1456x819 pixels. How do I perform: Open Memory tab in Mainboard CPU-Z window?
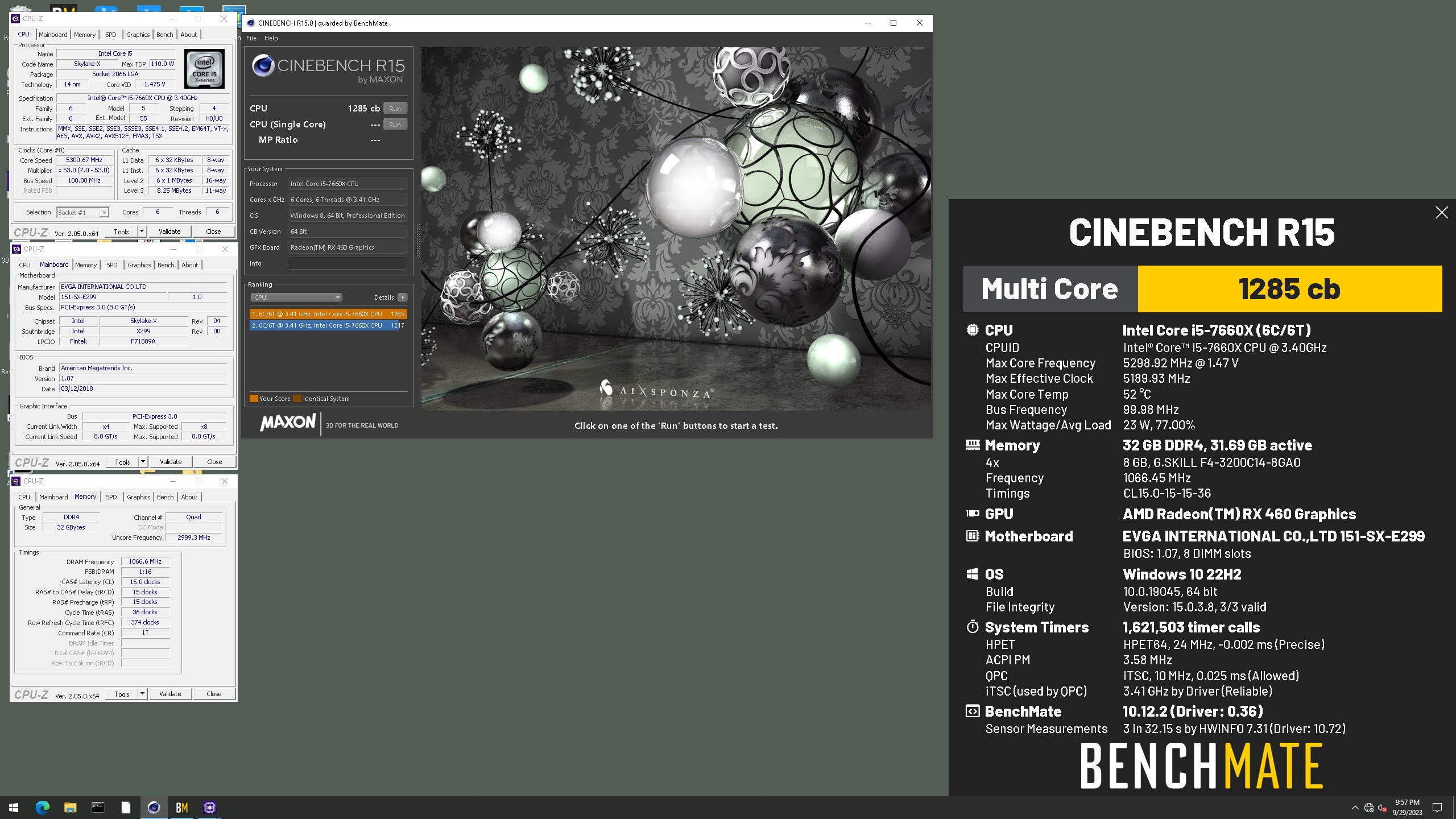[x=86, y=265]
